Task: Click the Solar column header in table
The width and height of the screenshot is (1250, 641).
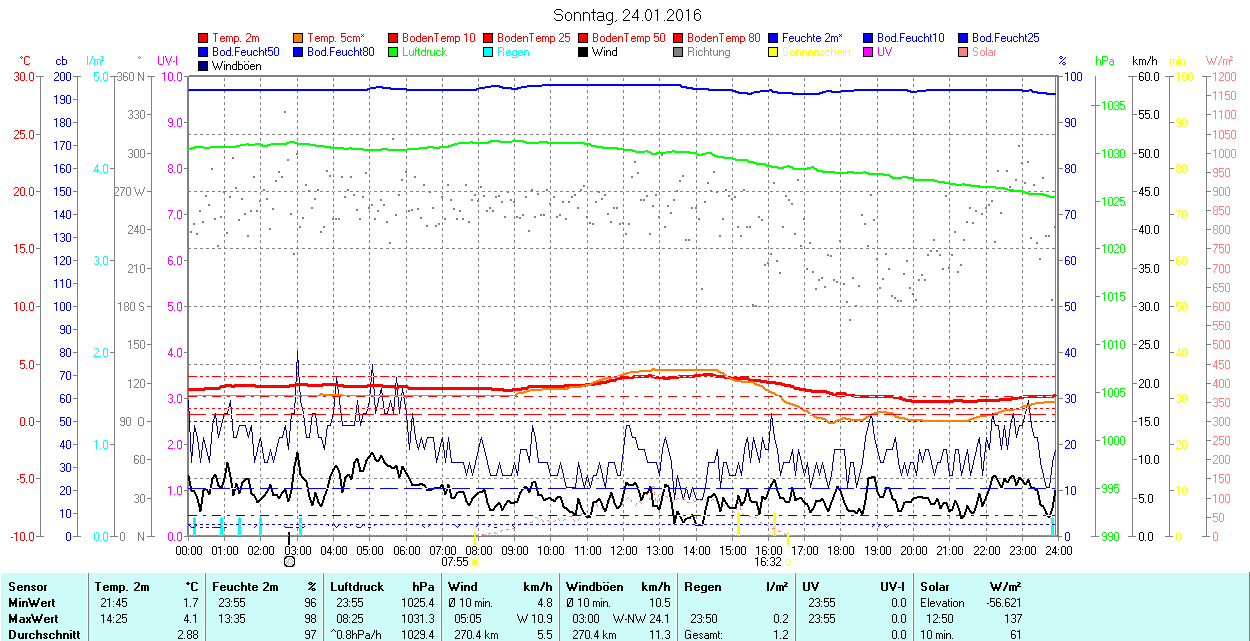Action: click(934, 587)
